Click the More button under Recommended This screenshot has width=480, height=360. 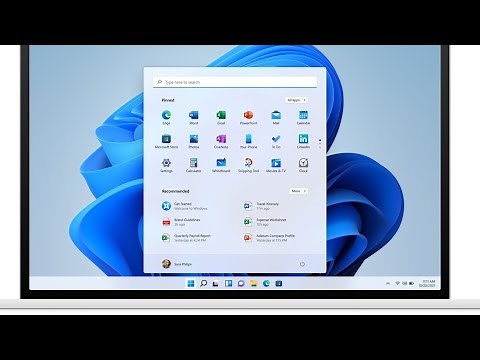298,191
